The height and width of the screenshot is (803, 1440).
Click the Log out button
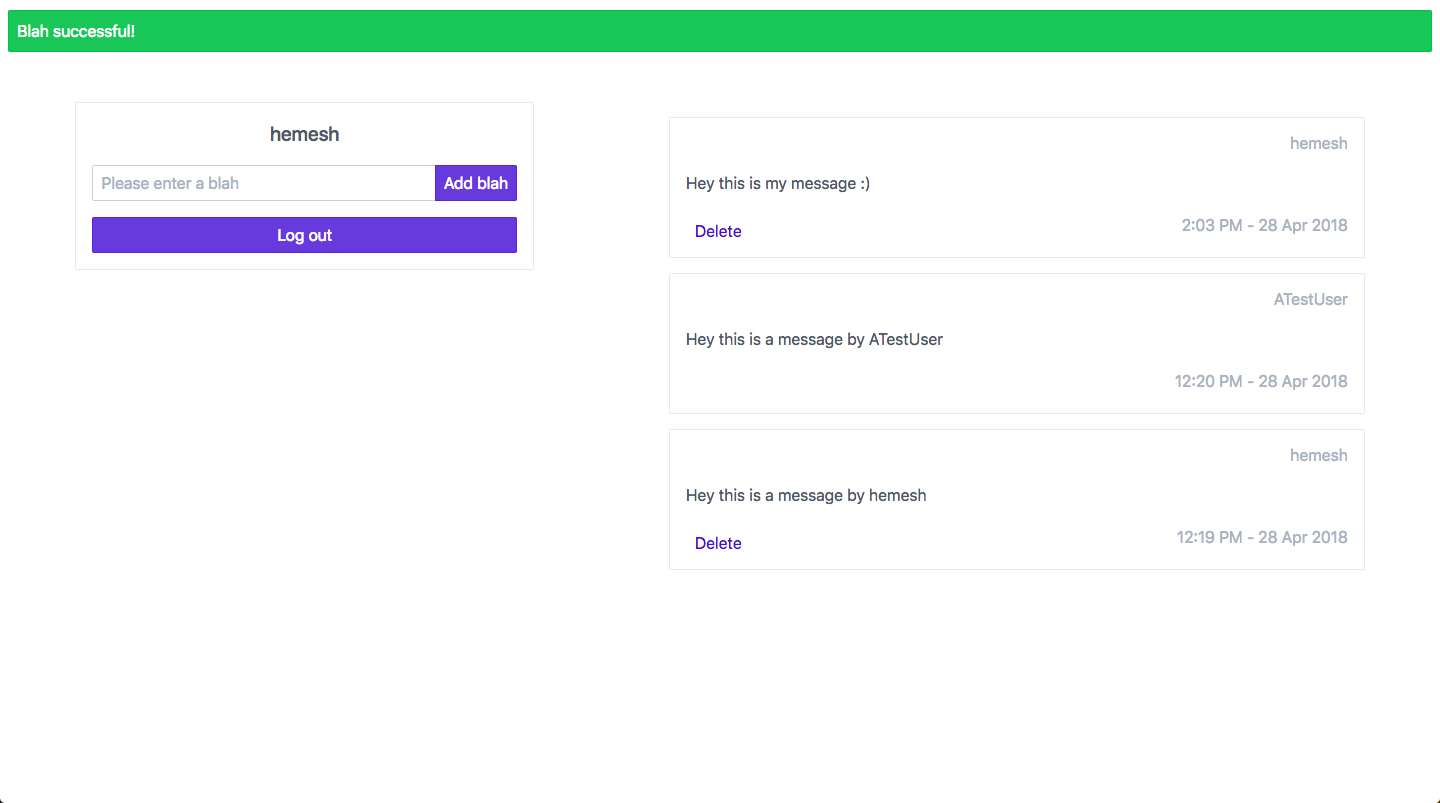coord(304,235)
